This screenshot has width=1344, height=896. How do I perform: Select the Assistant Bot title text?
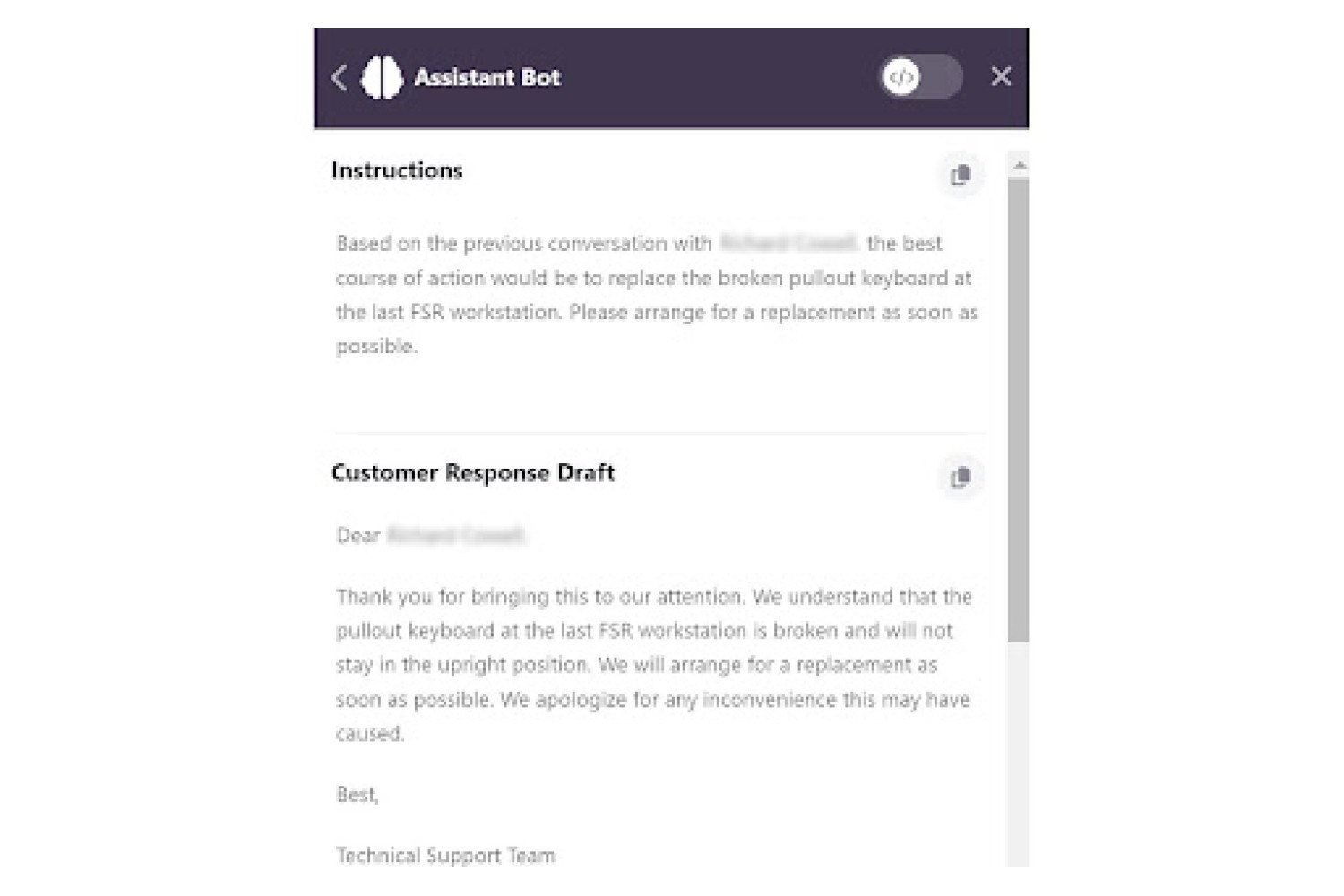click(x=487, y=78)
